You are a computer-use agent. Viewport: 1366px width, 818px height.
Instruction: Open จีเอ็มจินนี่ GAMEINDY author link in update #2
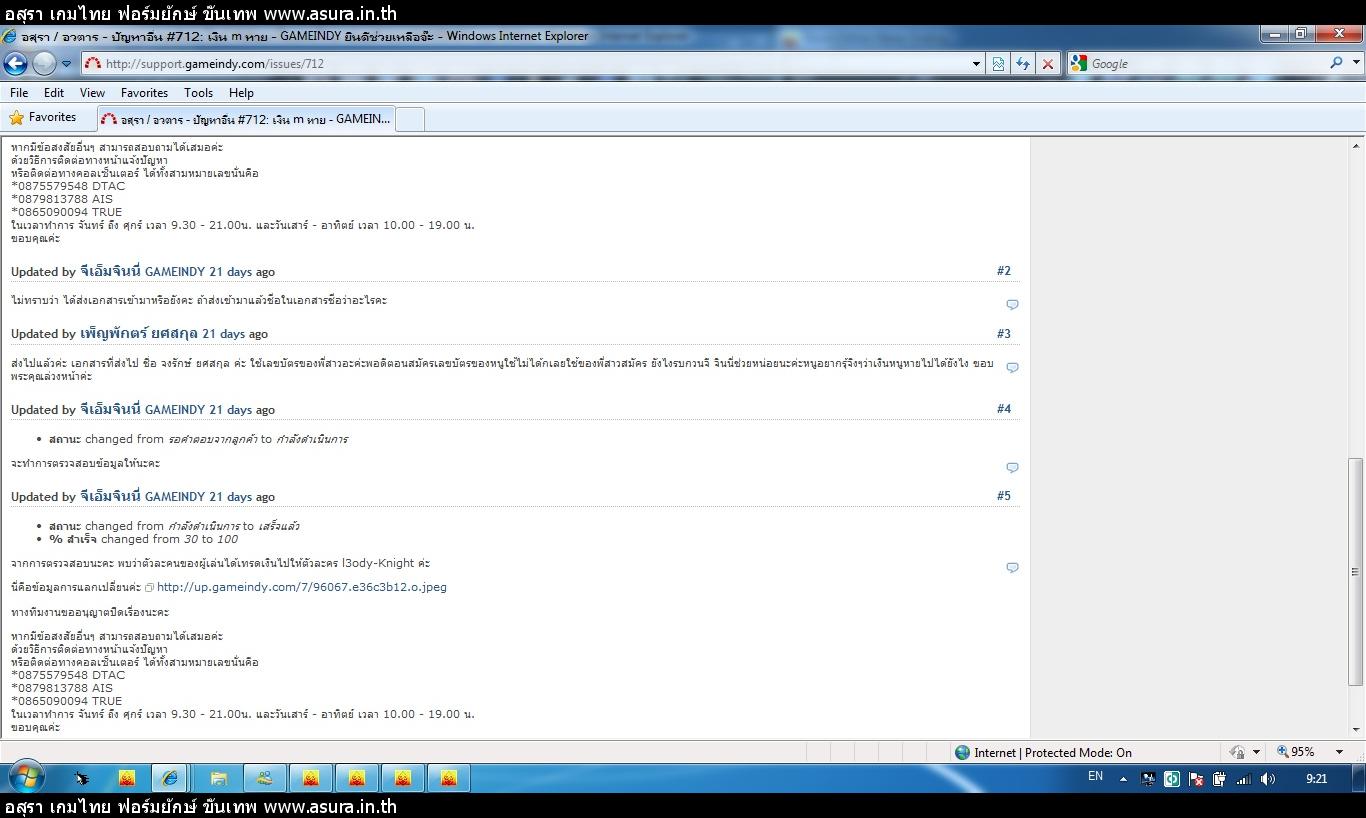142,271
